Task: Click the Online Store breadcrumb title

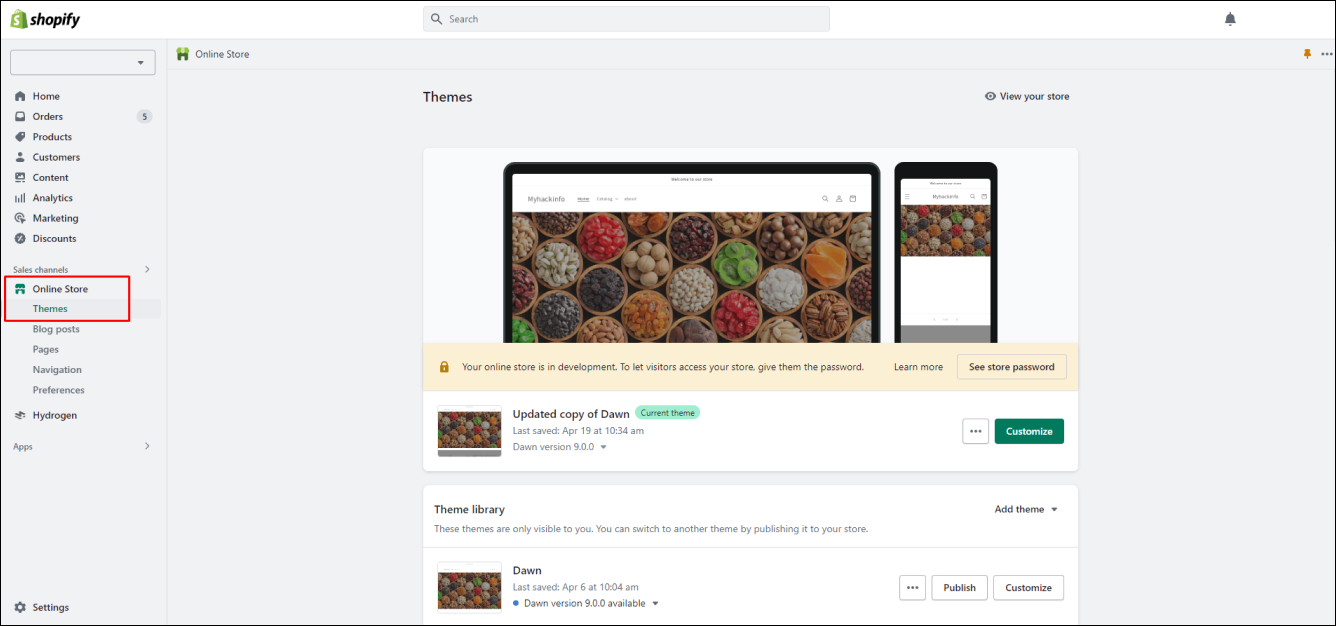Action: (222, 54)
